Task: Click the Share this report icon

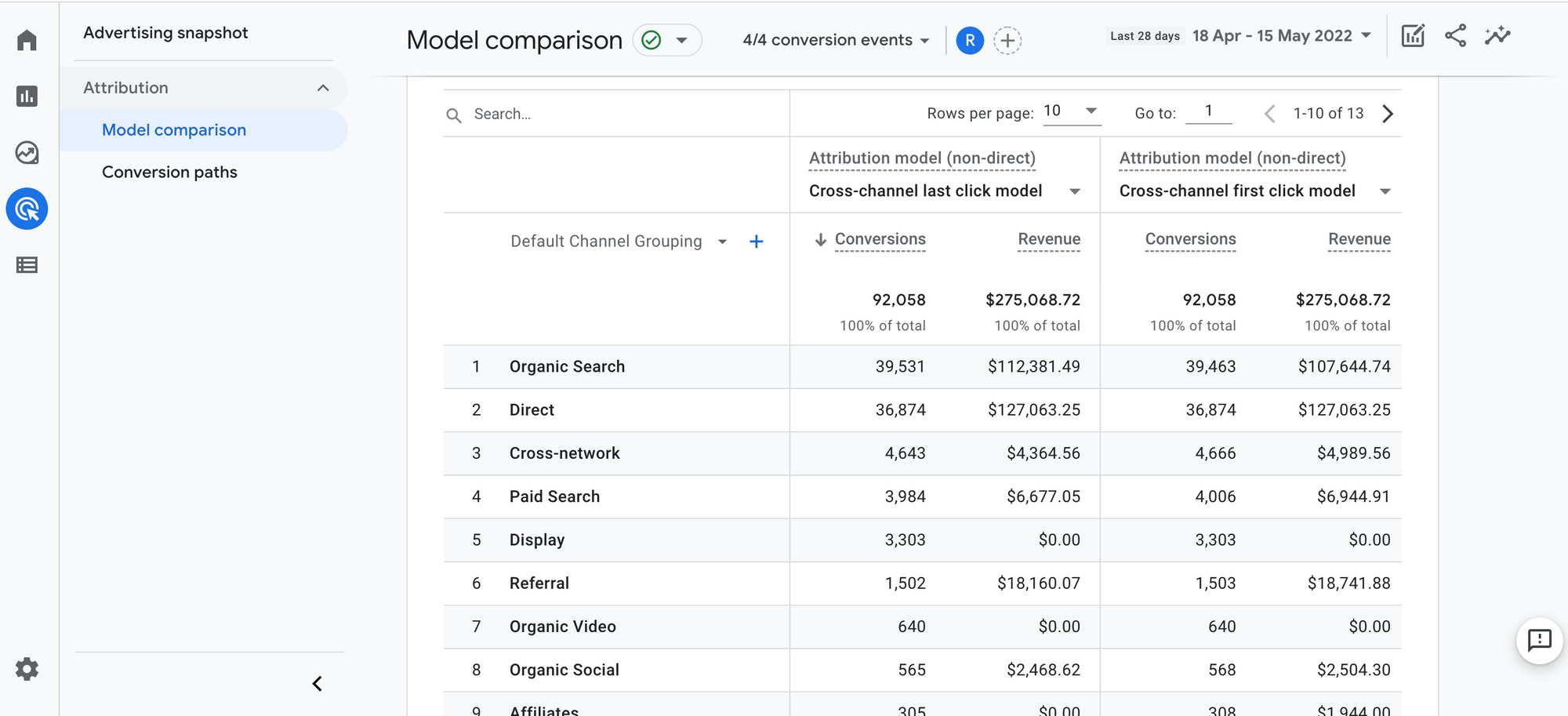Action: pyautogui.click(x=1455, y=36)
